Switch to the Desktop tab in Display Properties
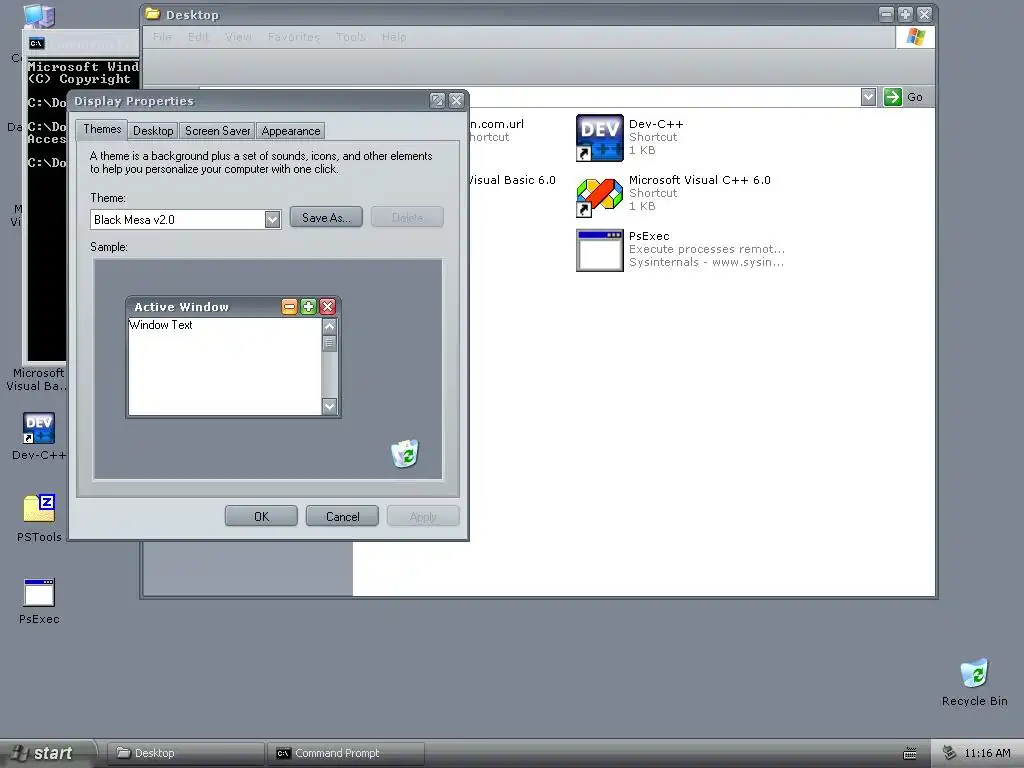This screenshot has width=1024, height=768. pos(153,131)
